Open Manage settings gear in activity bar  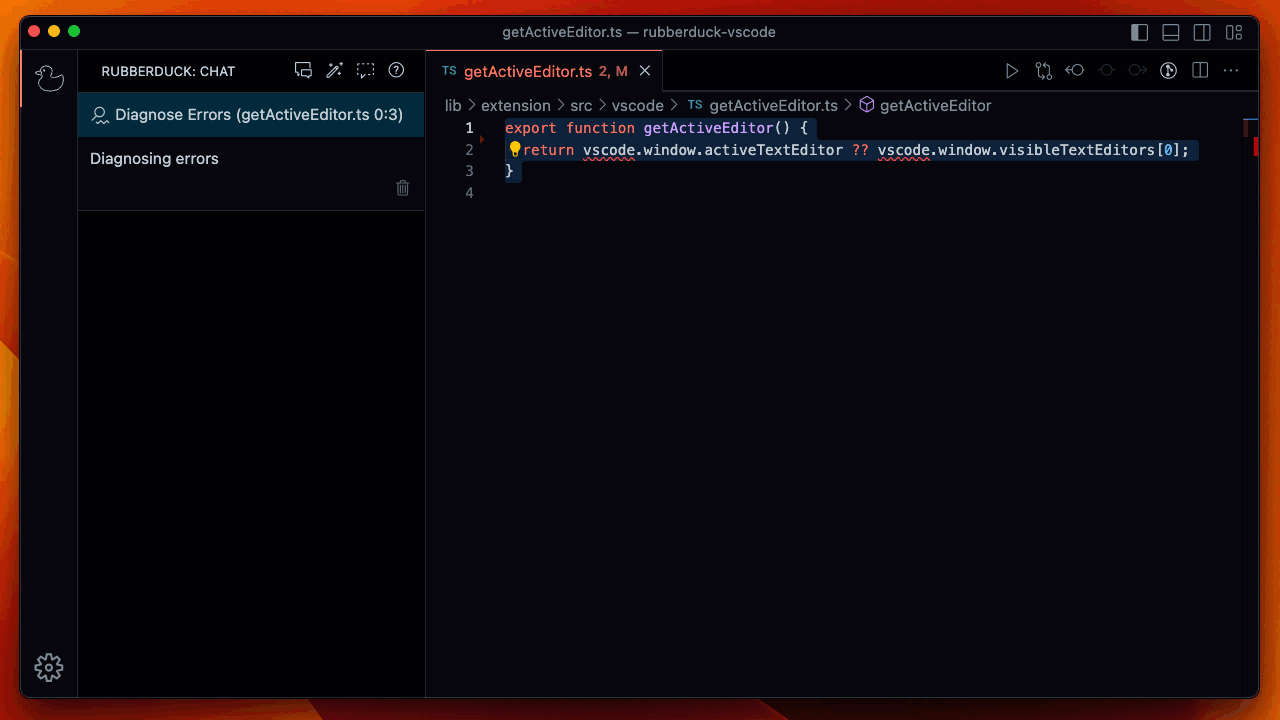(x=49, y=667)
